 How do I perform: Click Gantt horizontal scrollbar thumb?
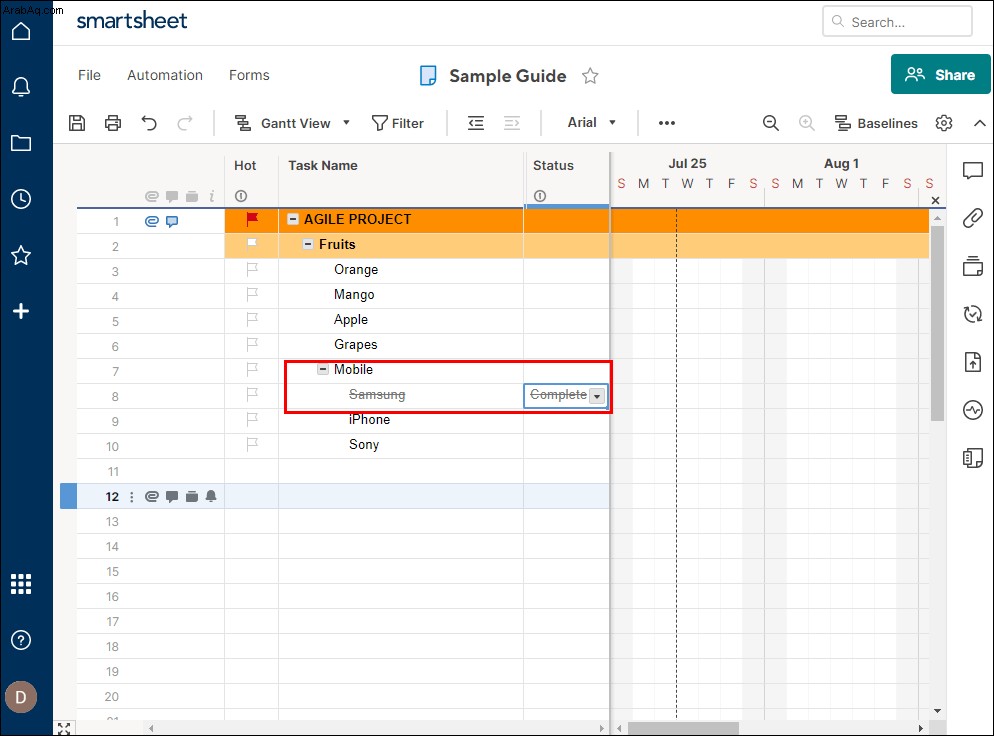(683, 728)
